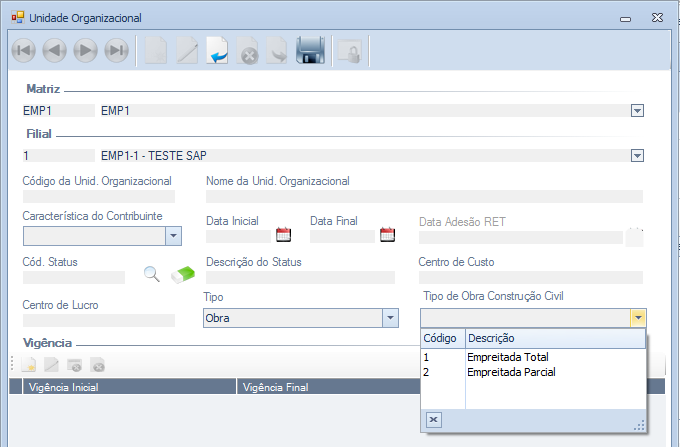Clear status using the green eraser icon
Image resolution: width=680 pixels, height=447 pixels.
pos(186,274)
